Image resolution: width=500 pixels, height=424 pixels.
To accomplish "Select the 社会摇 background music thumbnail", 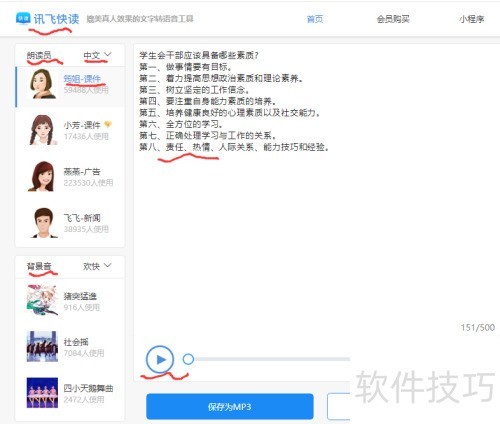I will click(42, 346).
